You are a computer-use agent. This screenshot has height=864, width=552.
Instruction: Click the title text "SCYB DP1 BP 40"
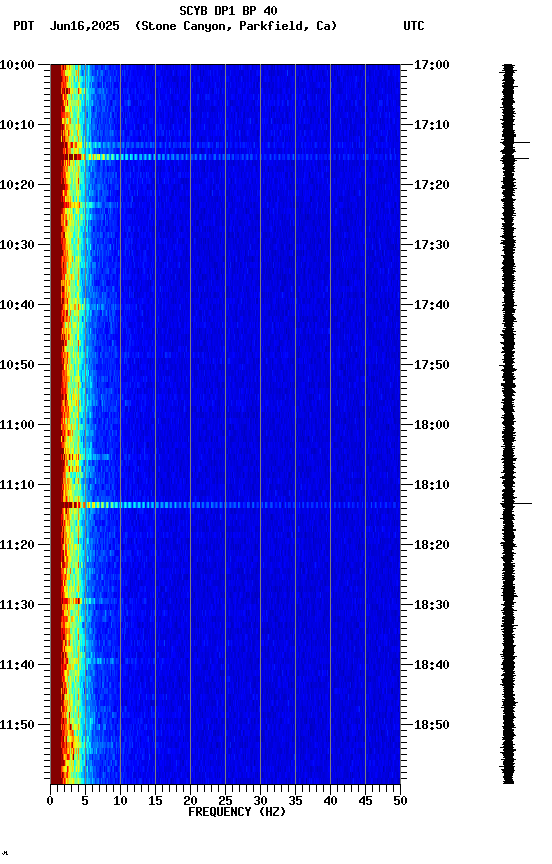228,10
